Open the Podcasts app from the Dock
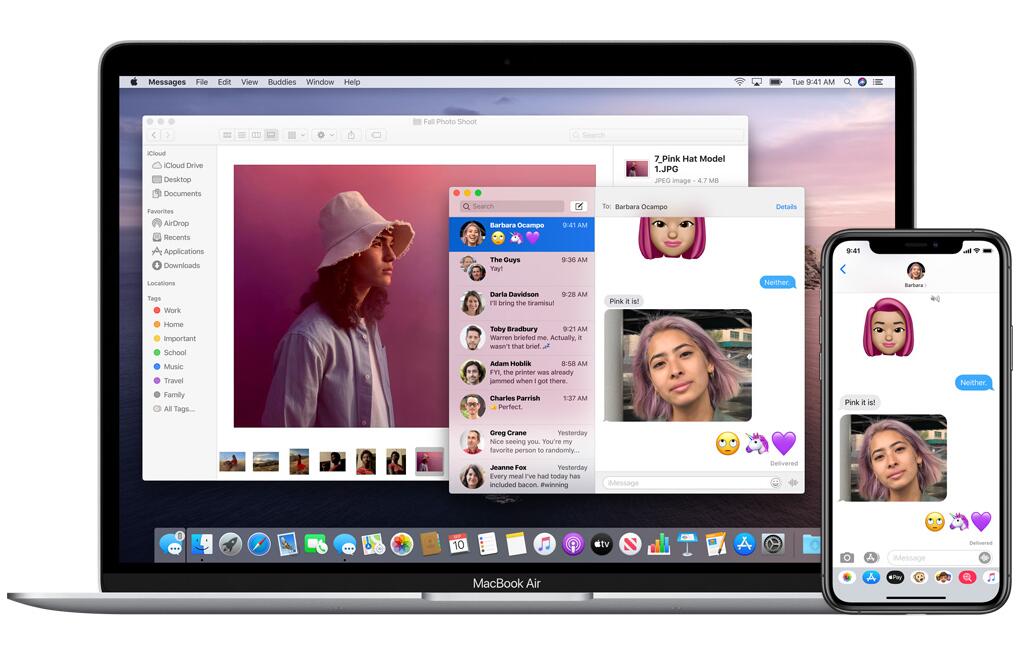The image size is (1019, 651). [x=573, y=544]
